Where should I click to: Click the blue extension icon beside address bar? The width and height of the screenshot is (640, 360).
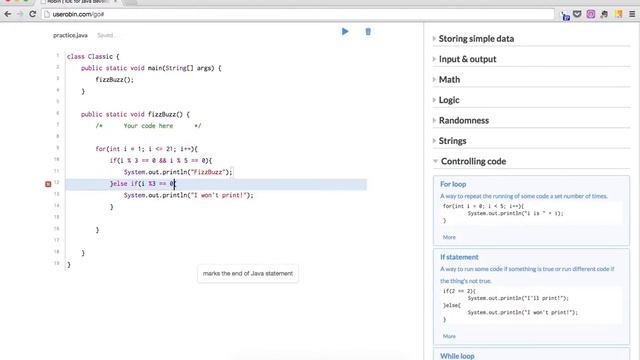point(565,16)
